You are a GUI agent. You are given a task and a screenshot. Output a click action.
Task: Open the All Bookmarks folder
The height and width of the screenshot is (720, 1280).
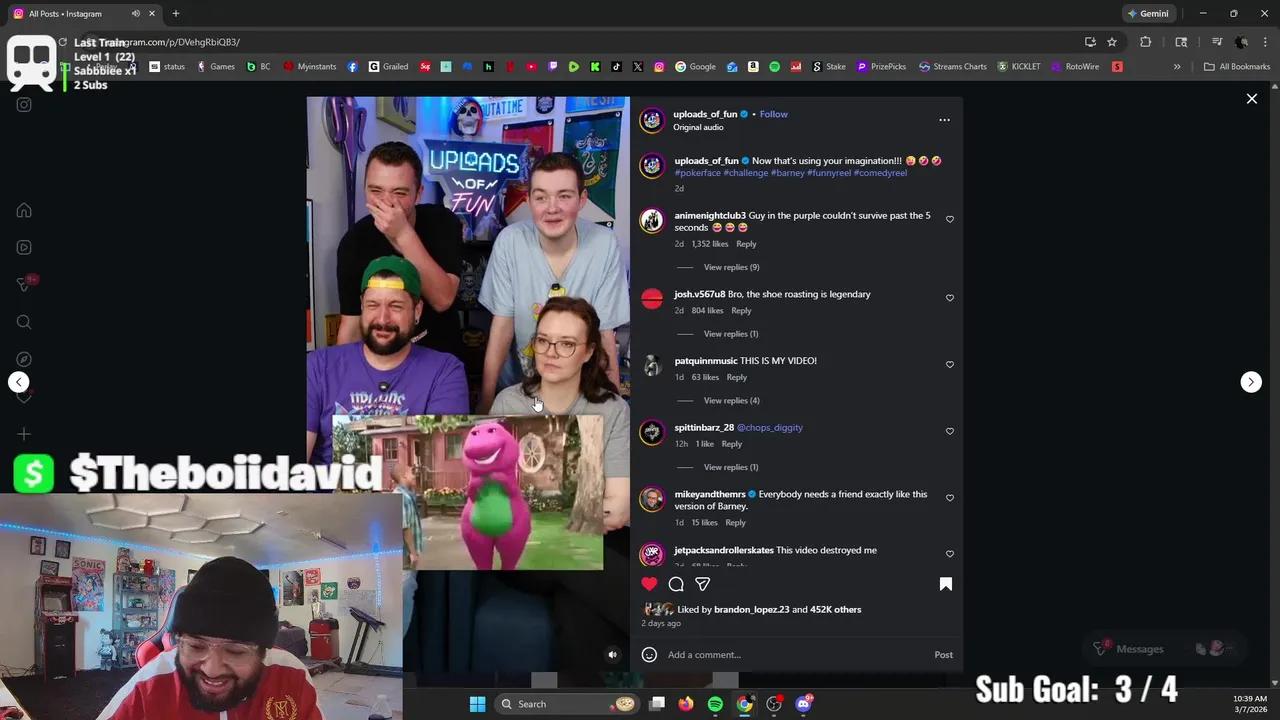(1237, 67)
